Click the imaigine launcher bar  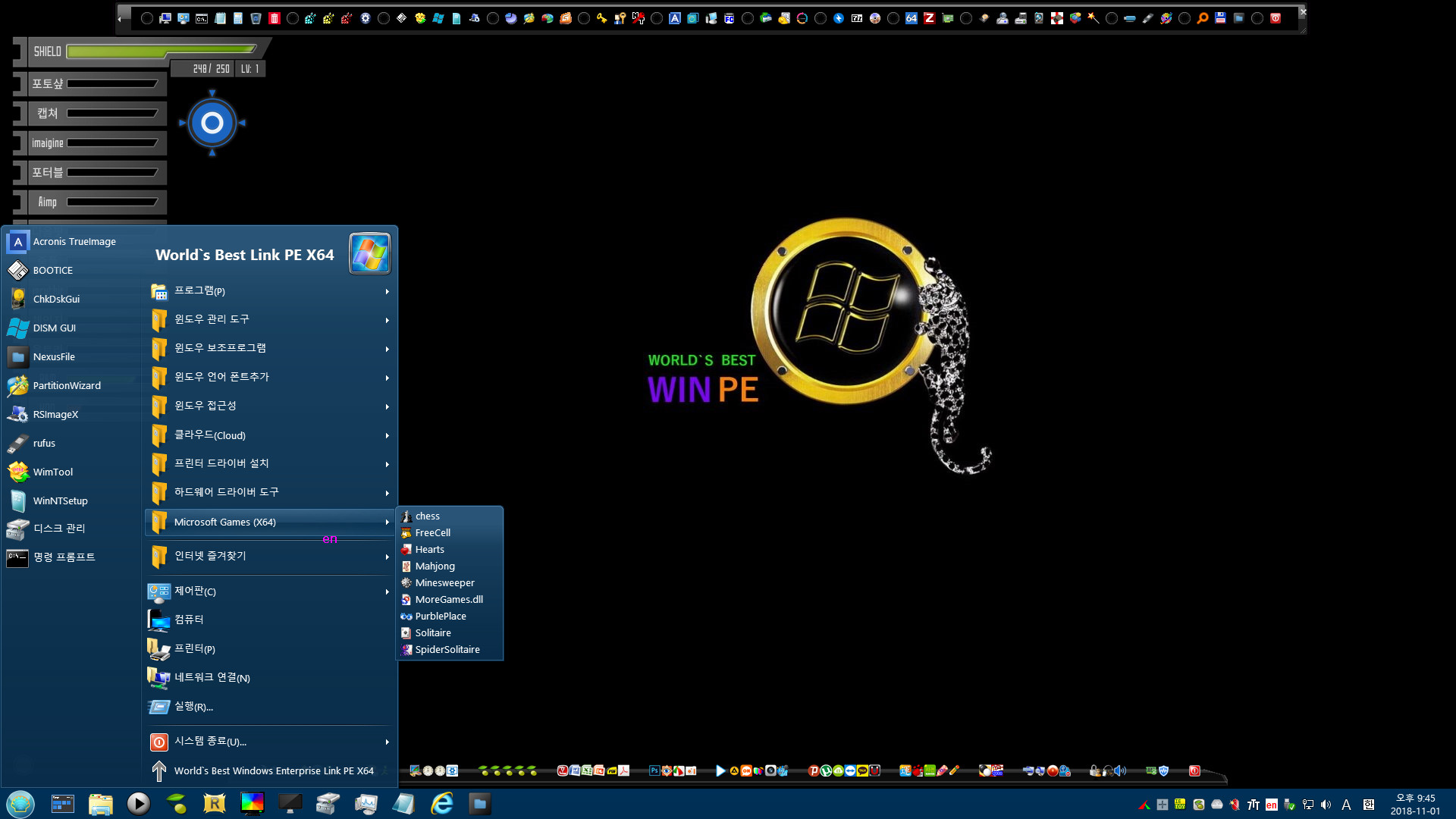91,143
